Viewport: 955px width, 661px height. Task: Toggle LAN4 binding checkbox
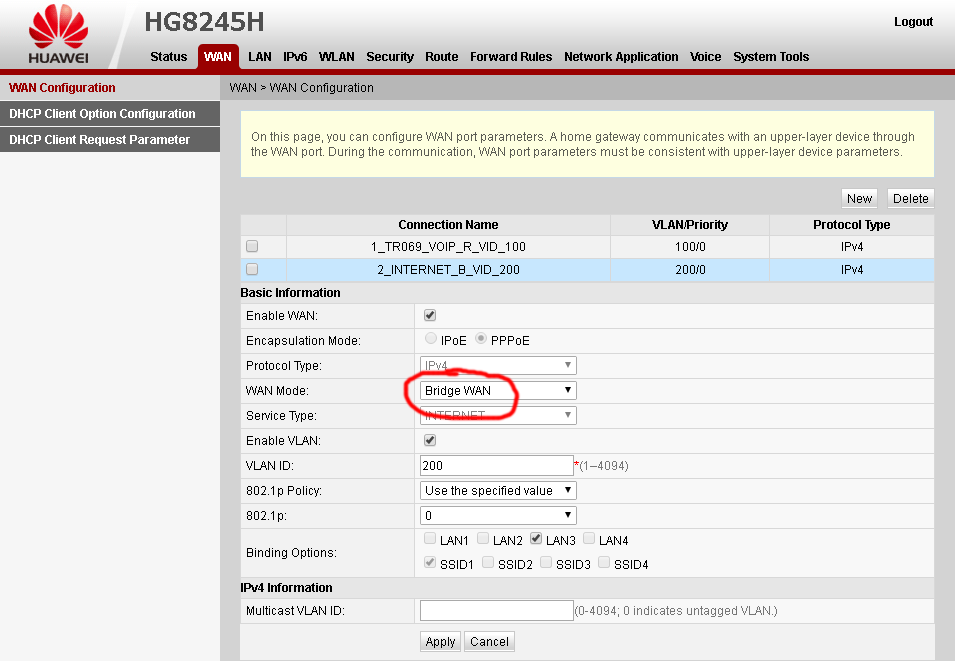589,538
